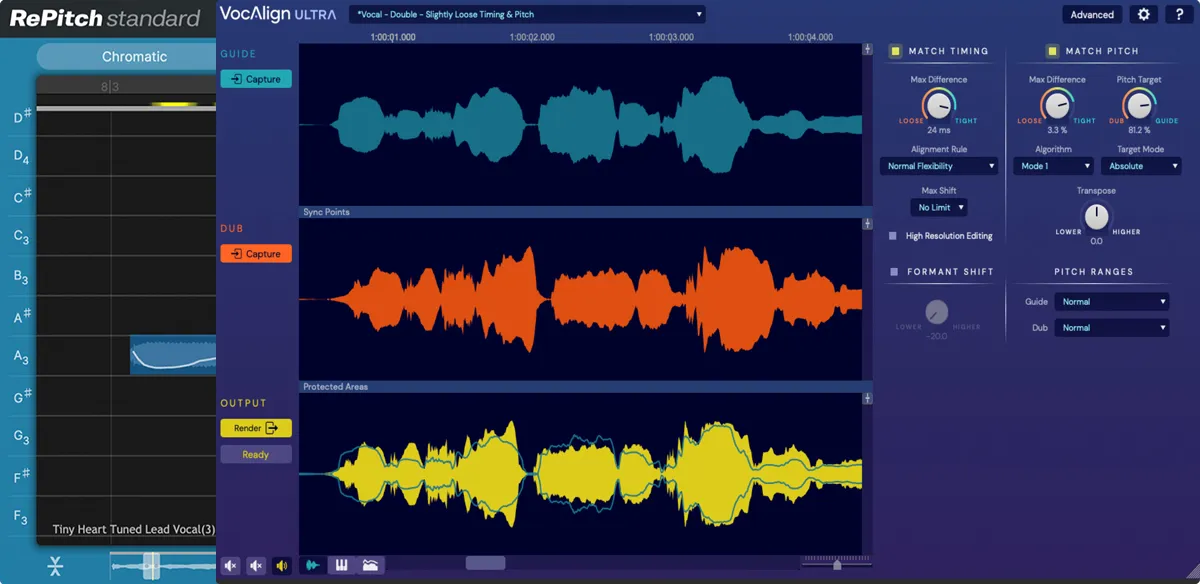
Task: Switch to Advanced mode
Action: coord(1091,14)
